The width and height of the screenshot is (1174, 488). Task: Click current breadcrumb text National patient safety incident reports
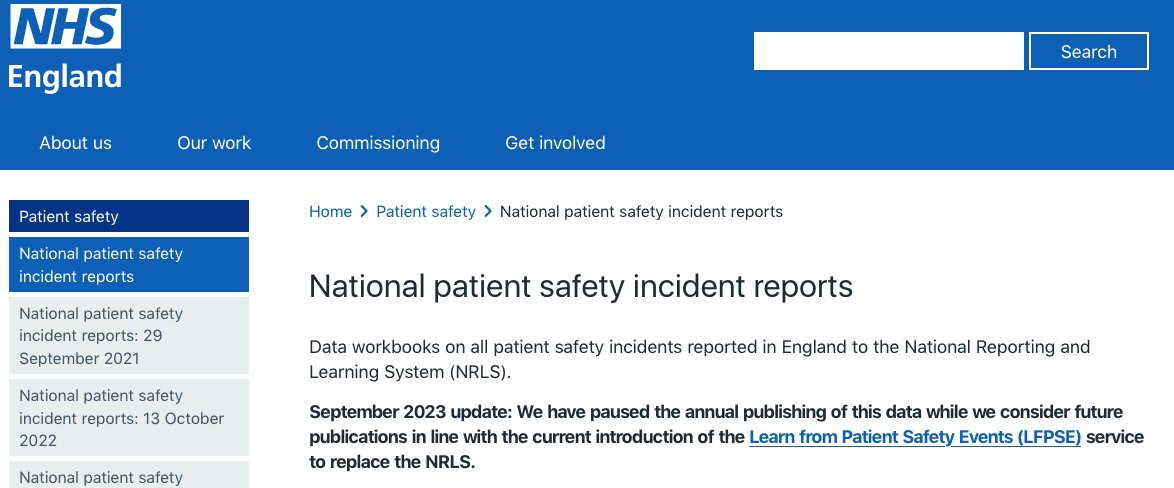click(x=641, y=212)
